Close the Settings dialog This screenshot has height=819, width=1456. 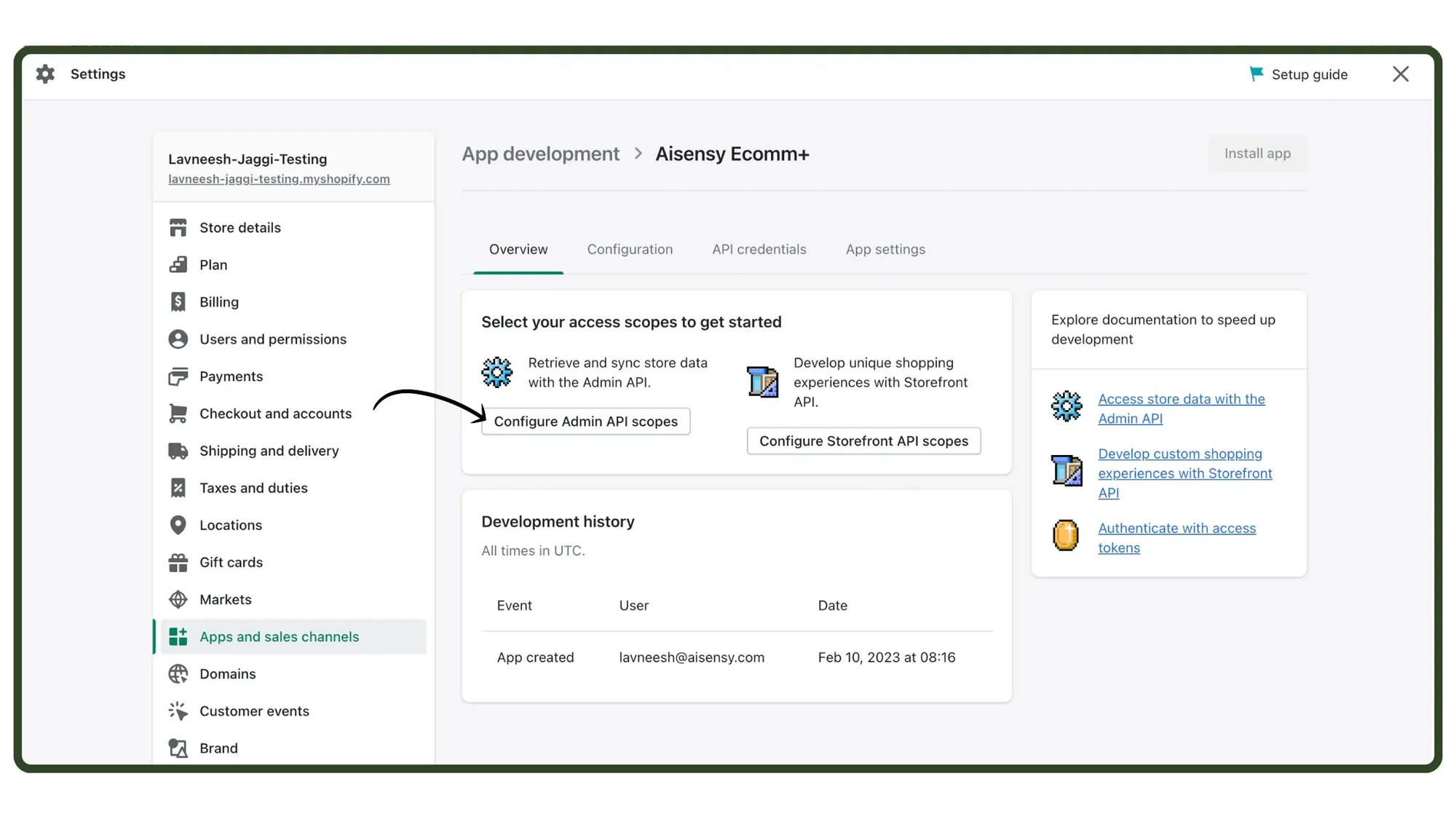(x=1401, y=74)
